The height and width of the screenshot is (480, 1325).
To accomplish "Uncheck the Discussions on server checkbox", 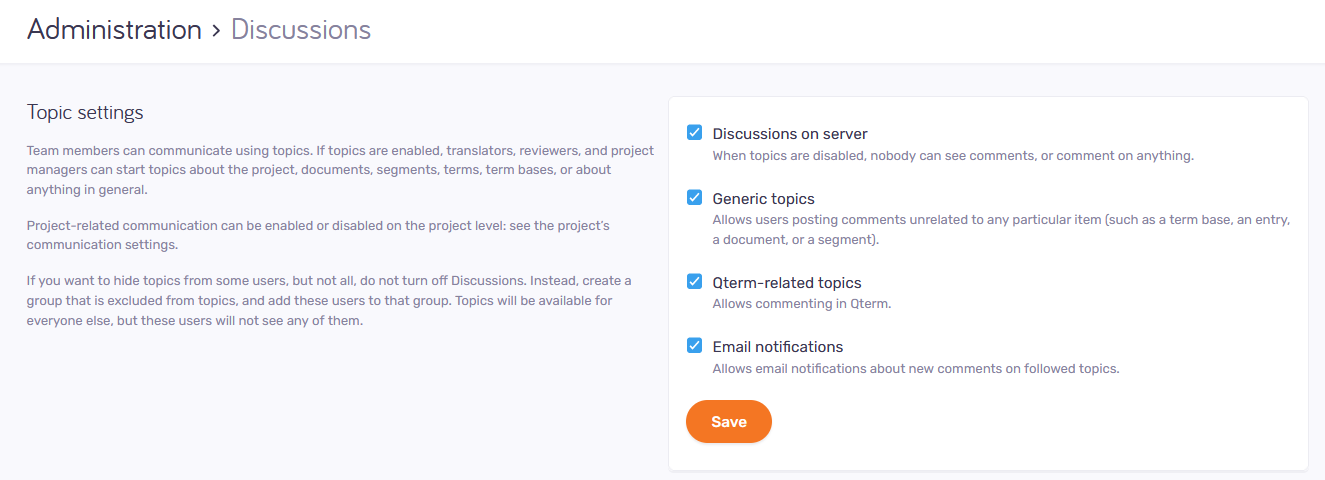I will 694,132.
